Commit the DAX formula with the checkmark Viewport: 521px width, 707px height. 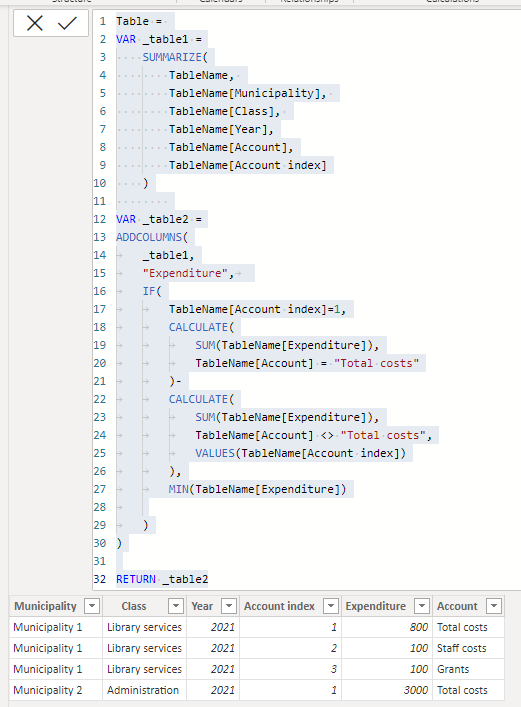tap(67, 23)
